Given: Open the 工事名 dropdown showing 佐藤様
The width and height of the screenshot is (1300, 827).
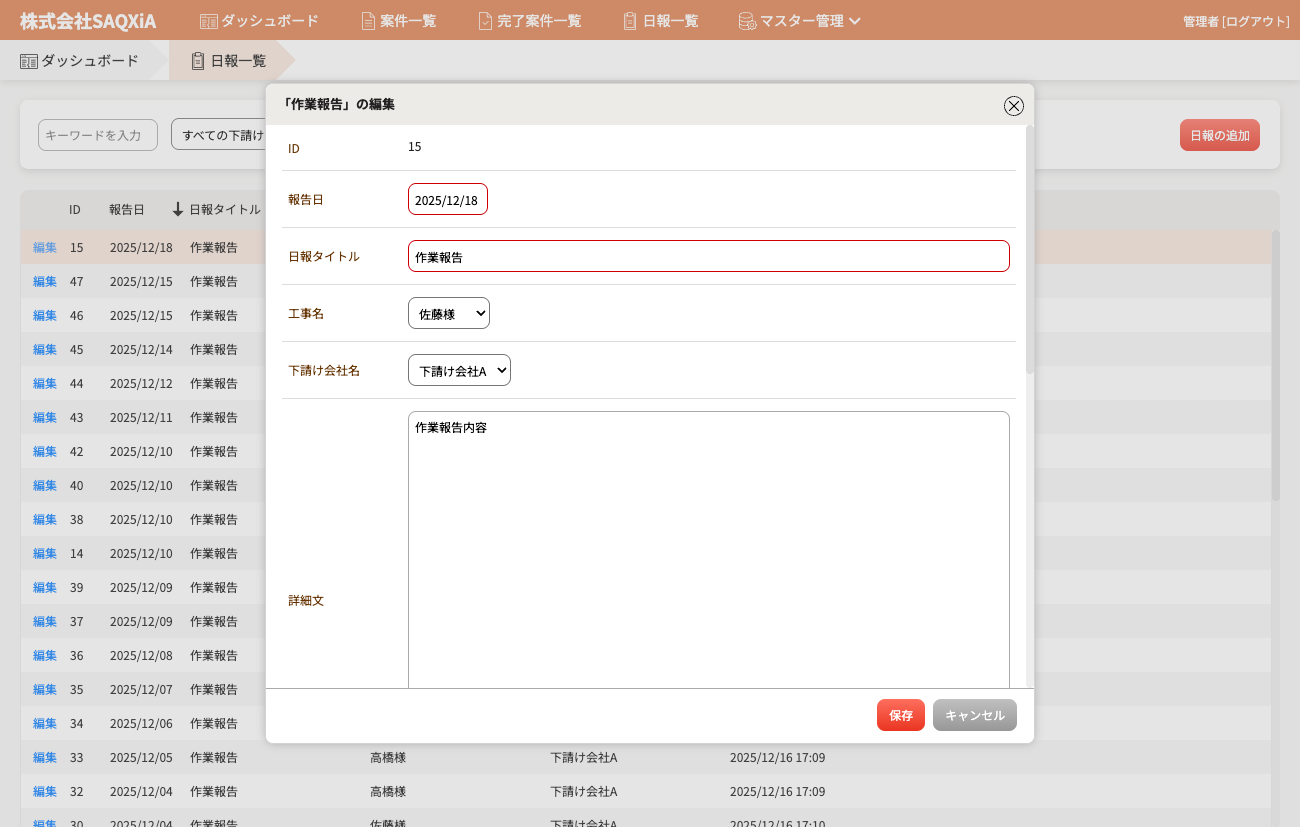Looking at the screenshot, I should 448,314.
